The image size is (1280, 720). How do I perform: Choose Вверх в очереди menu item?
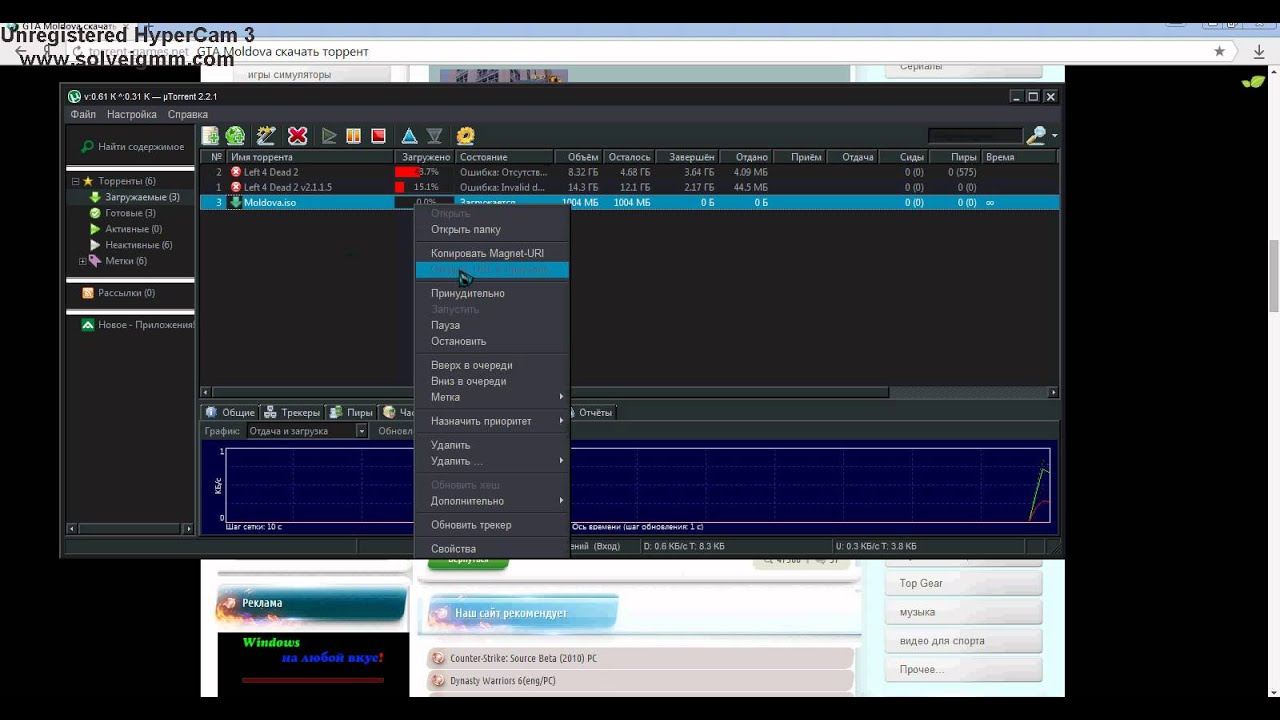(492, 365)
